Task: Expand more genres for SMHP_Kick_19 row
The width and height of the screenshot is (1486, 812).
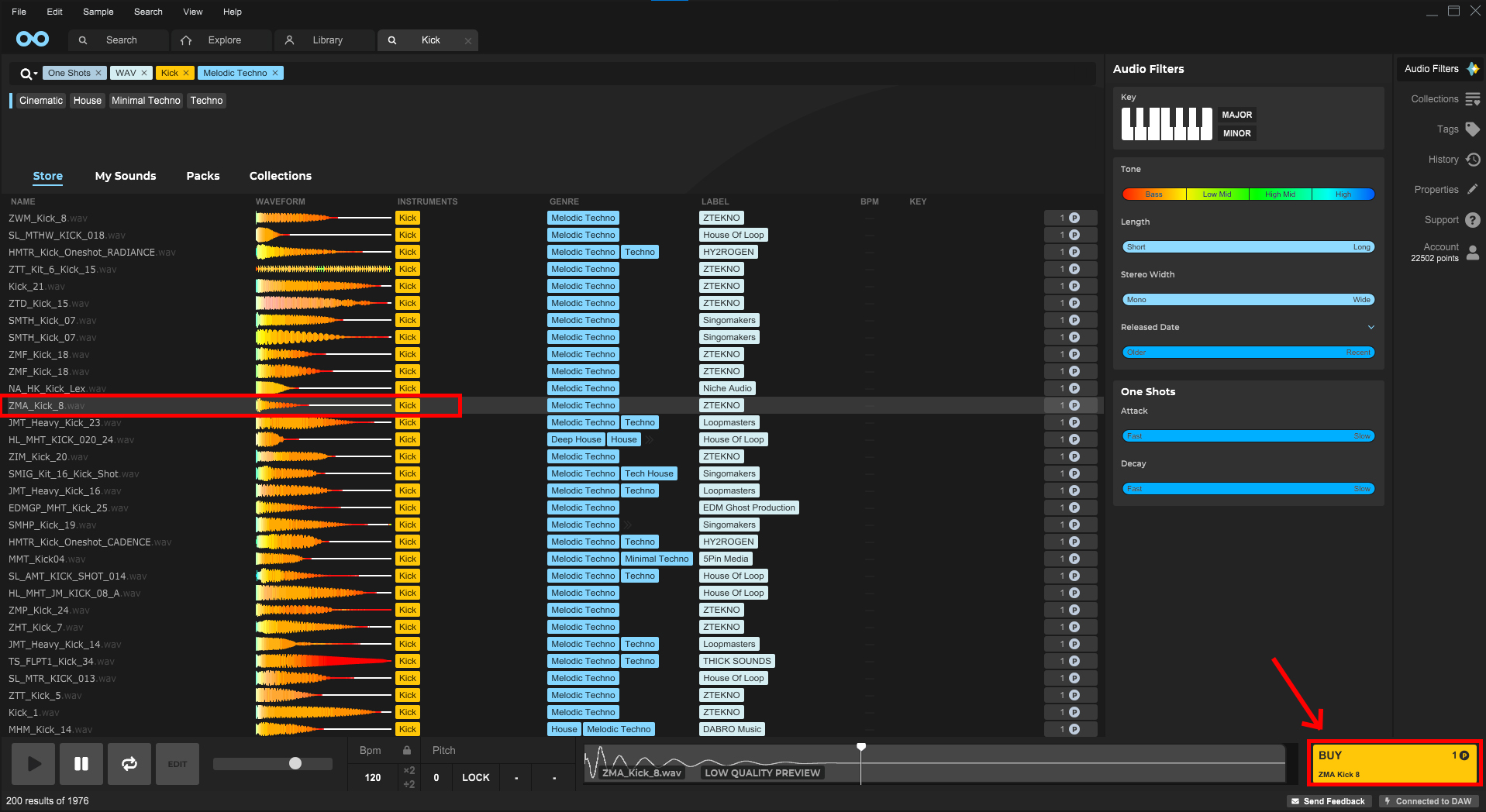Action: [628, 525]
